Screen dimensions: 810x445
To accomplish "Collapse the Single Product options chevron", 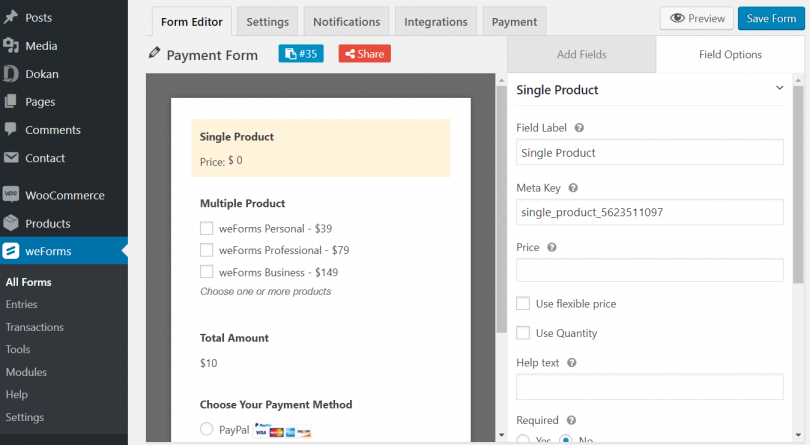I will pos(779,88).
